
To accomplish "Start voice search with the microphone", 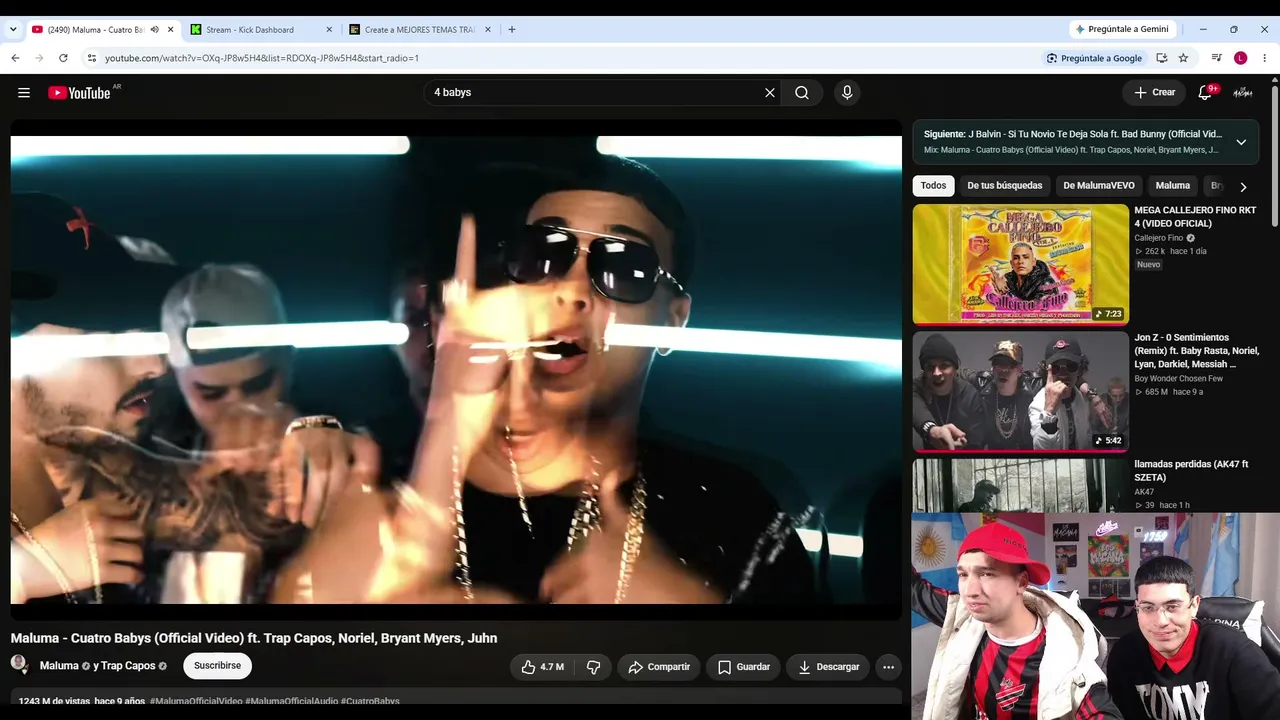I will coord(847,93).
